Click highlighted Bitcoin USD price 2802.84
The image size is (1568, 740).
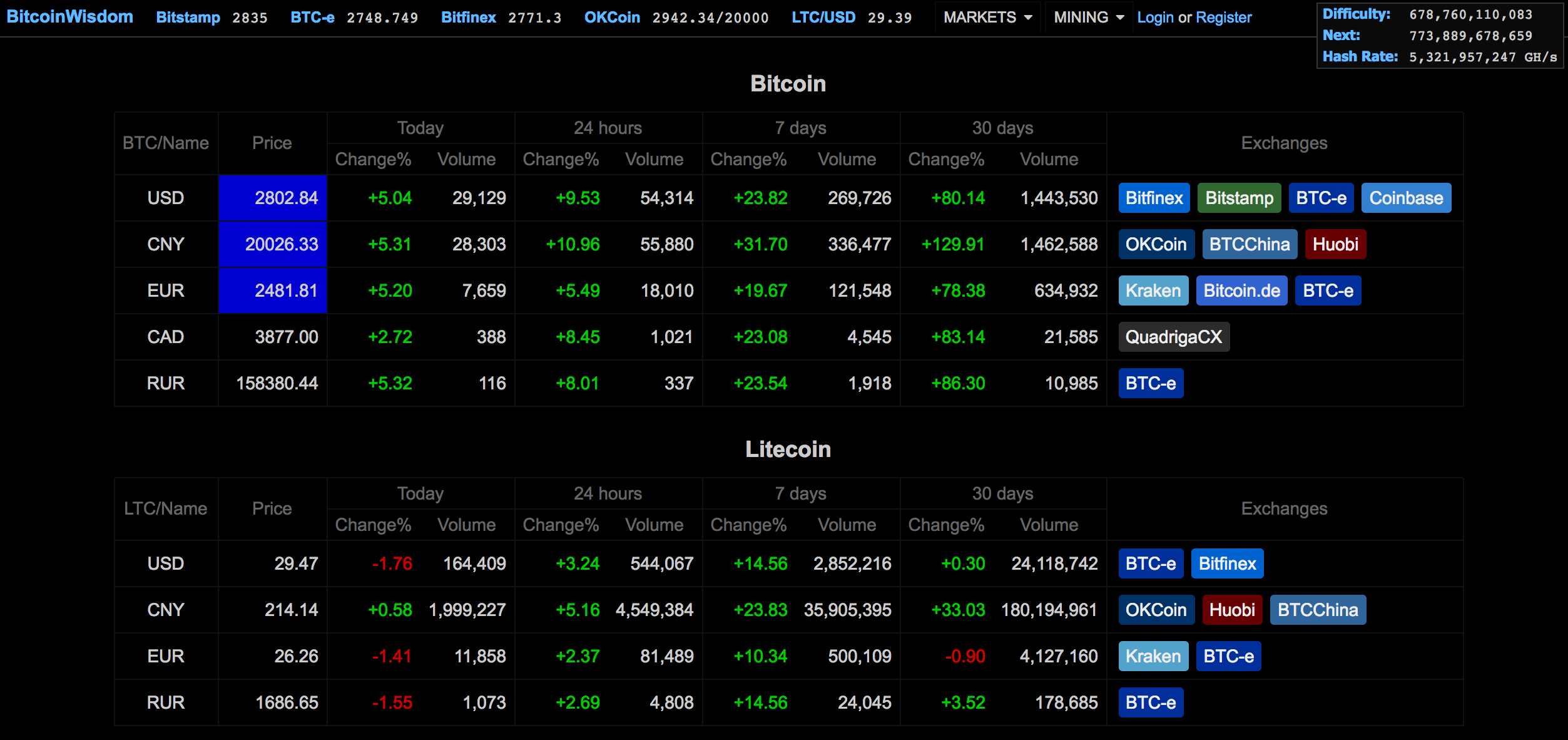(273, 198)
